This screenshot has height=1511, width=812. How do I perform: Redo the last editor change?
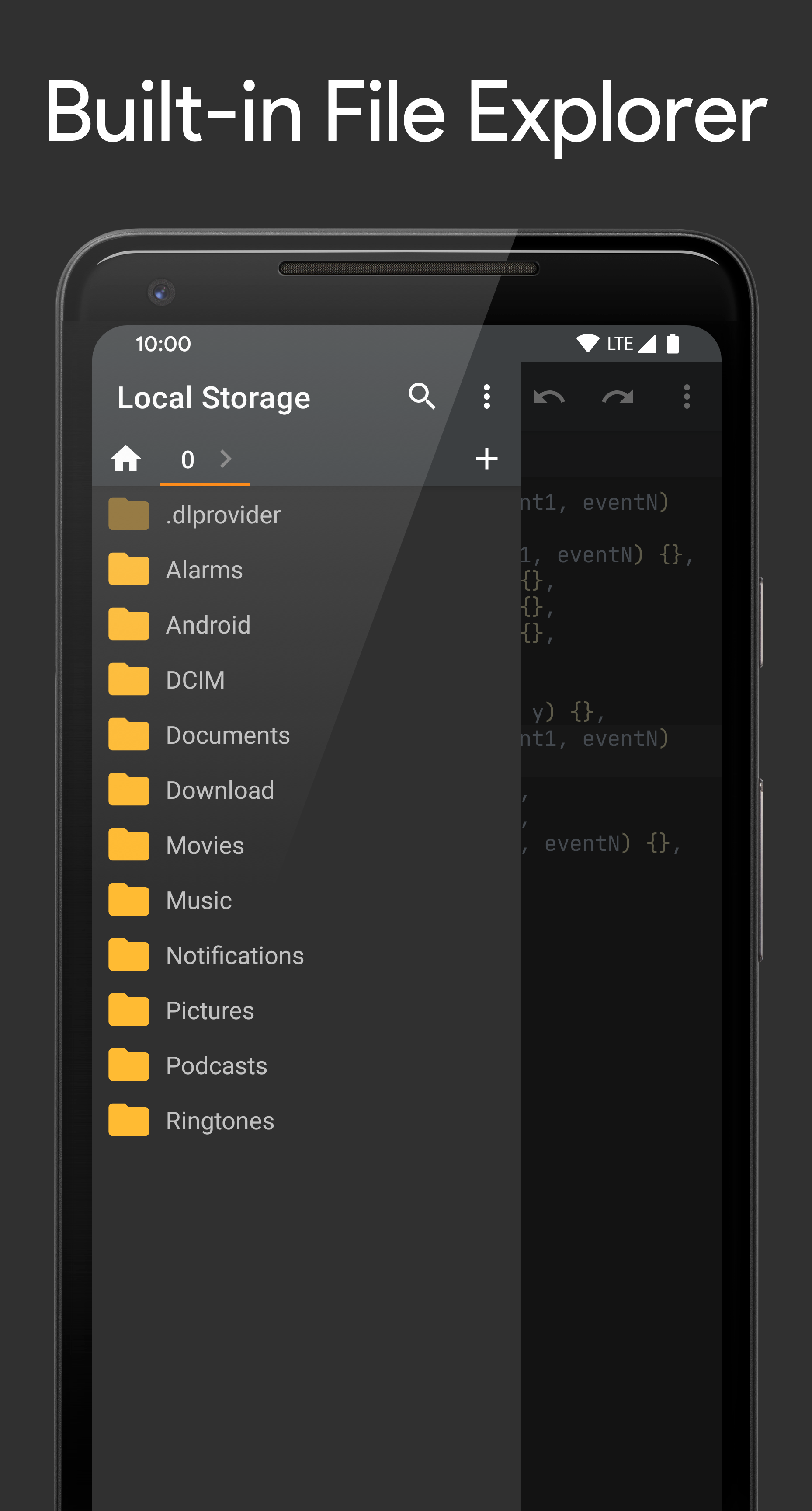618,397
